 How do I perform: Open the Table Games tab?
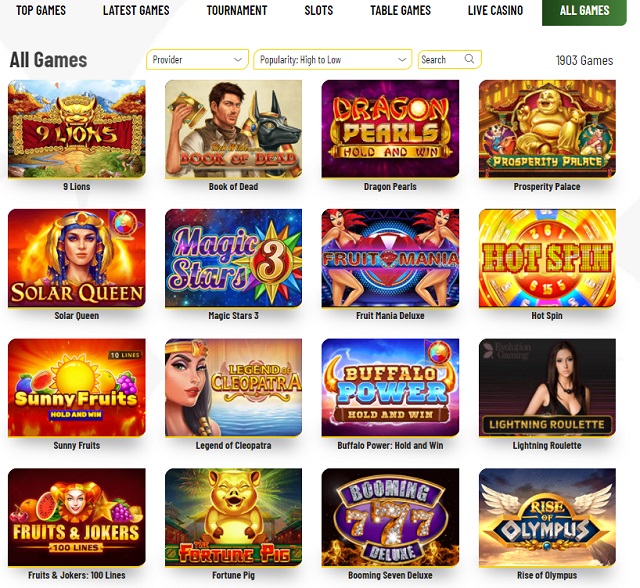click(x=400, y=10)
